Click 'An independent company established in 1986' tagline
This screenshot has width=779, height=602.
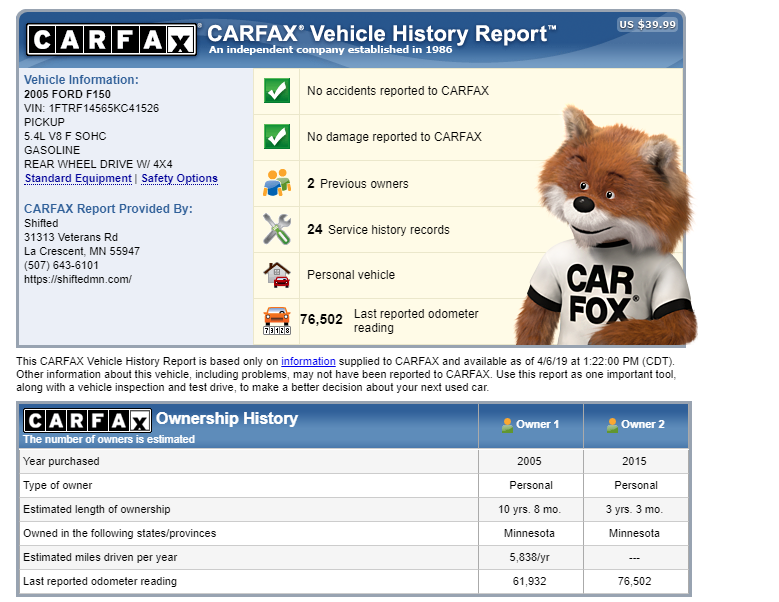(x=330, y=50)
